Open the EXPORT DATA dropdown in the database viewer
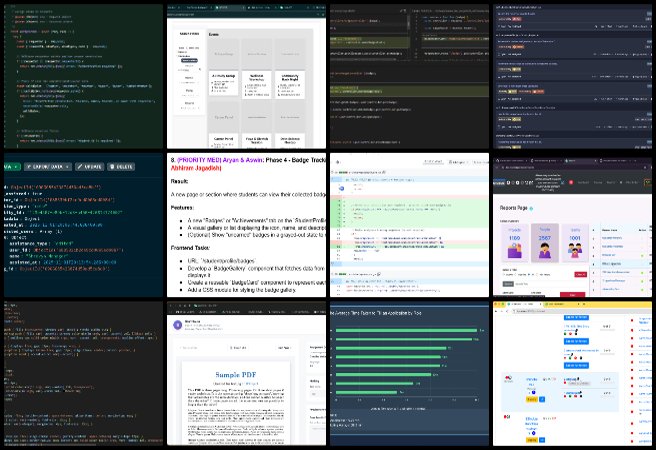Image resolution: width=656 pixels, height=450 pixels. coord(48,166)
